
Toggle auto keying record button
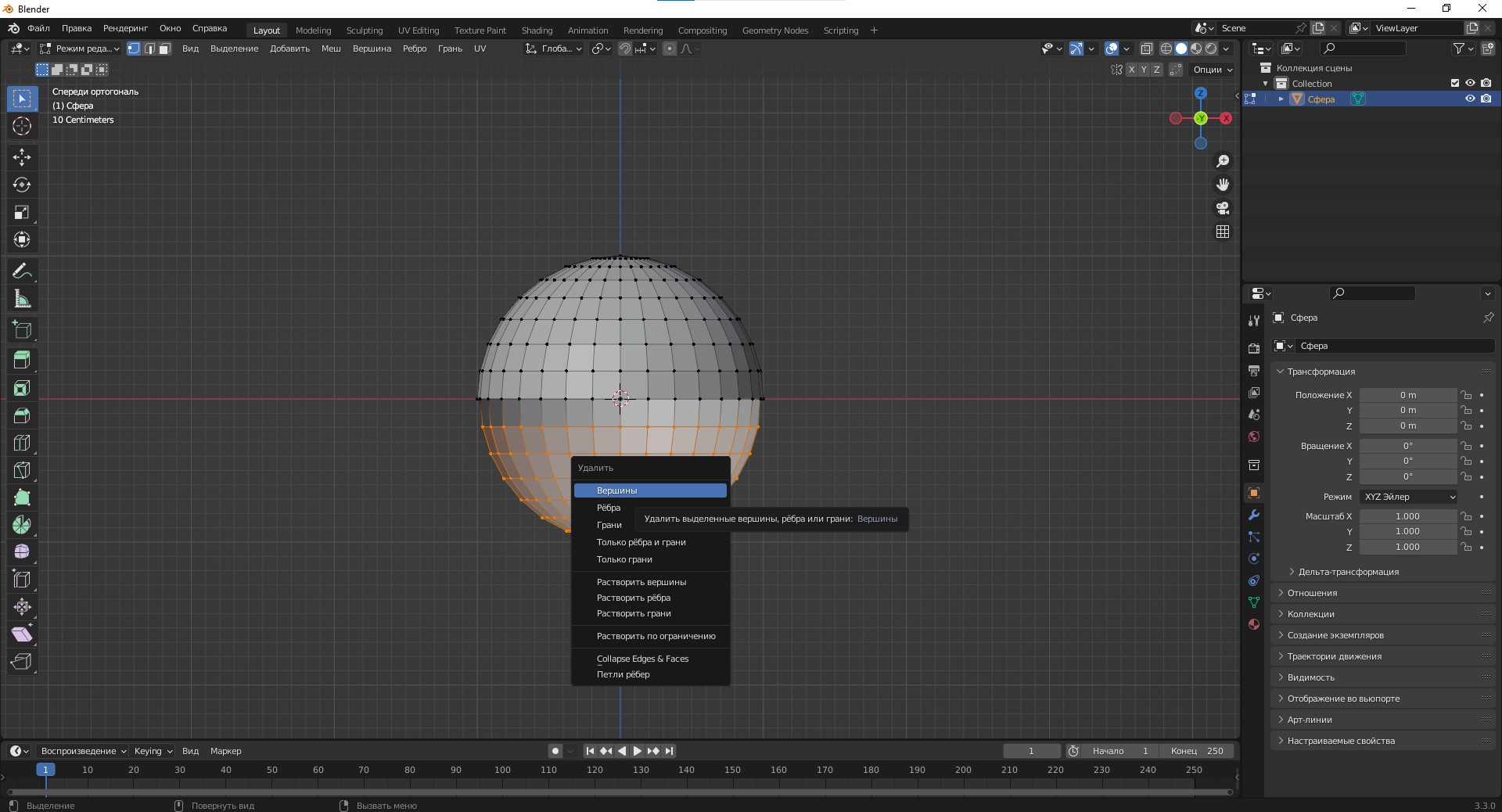pyautogui.click(x=555, y=751)
